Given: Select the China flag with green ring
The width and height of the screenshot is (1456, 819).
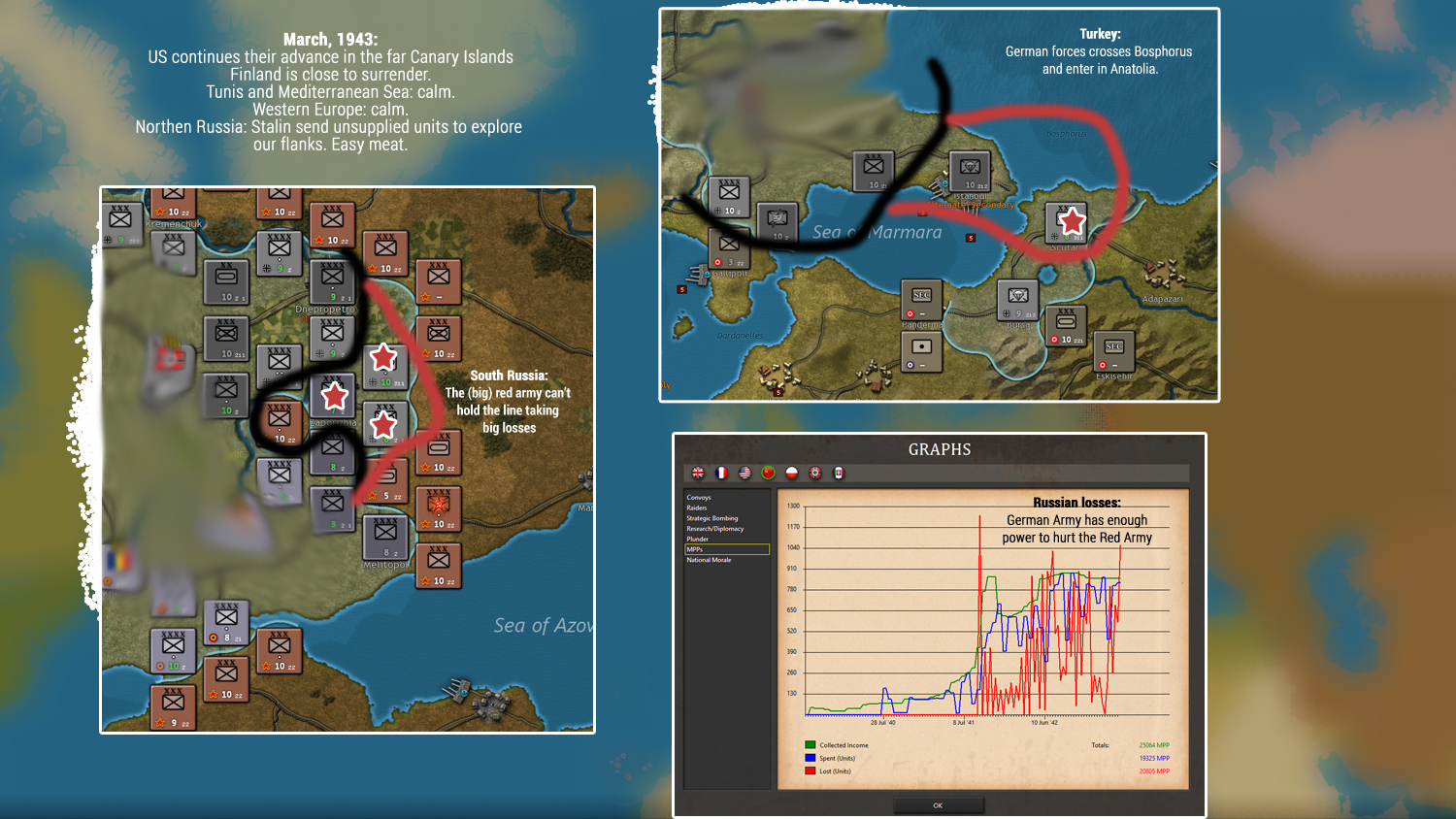Looking at the screenshot, I should pyautogui.click(x=768, y=473).
